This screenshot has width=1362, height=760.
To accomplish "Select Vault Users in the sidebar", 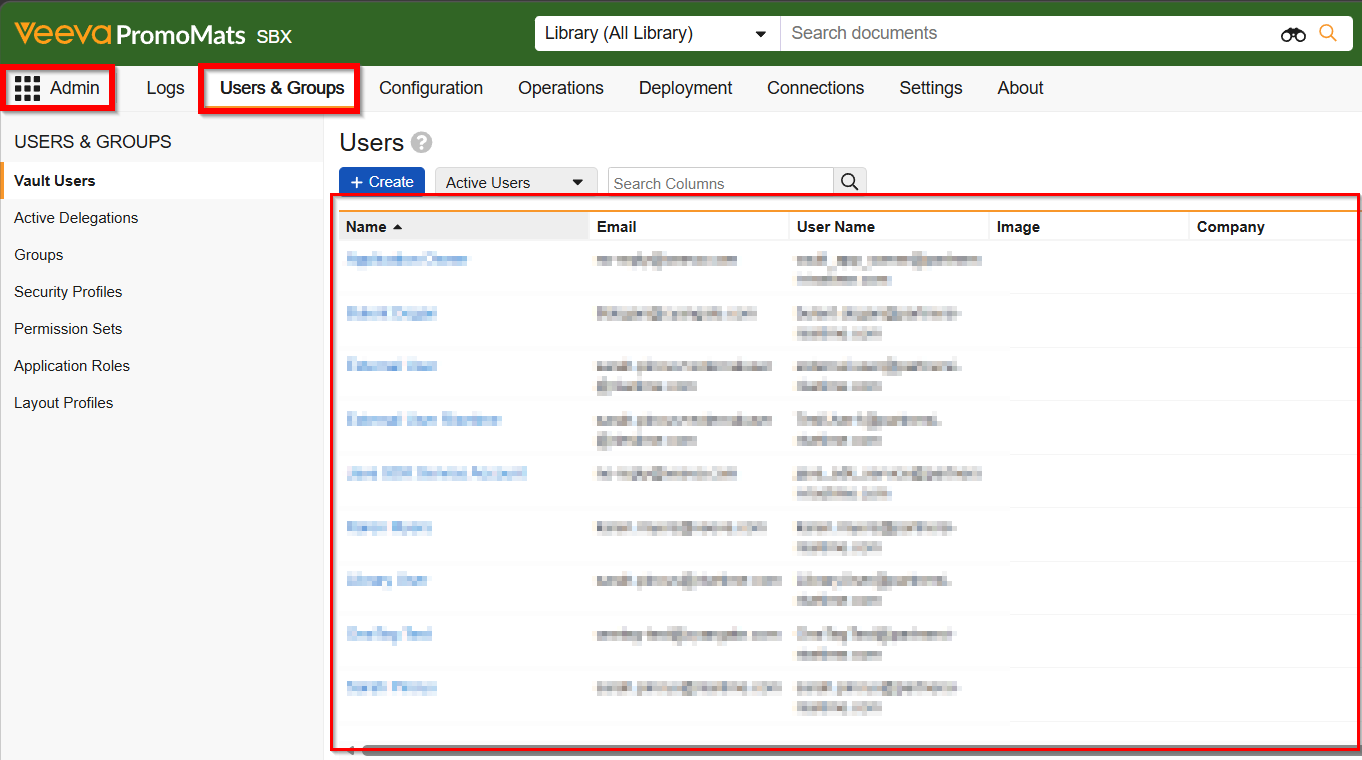I will click(x=162, y=181).
